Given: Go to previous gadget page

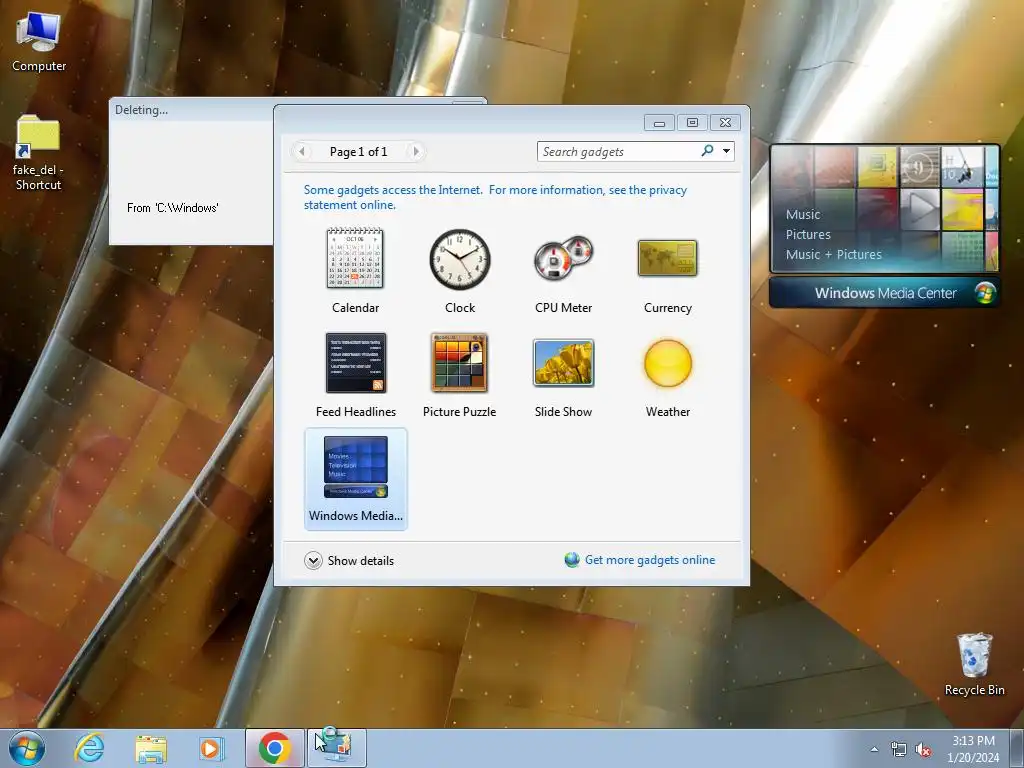Looking at the screenshot, I should pyautogui.click(x=302, y=152).
